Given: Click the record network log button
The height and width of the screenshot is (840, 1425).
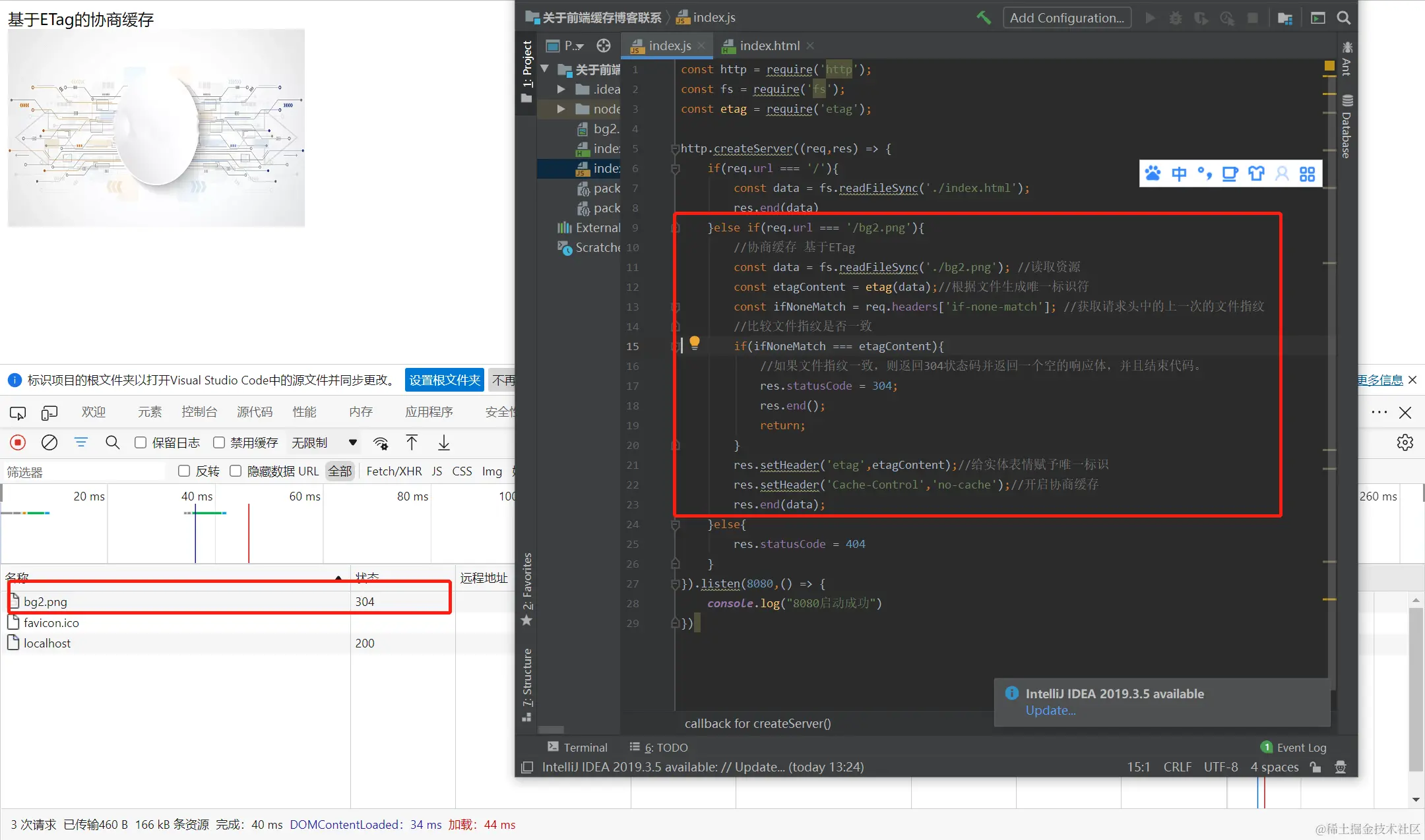Looking at the screenshot, I should coord(18,442).
